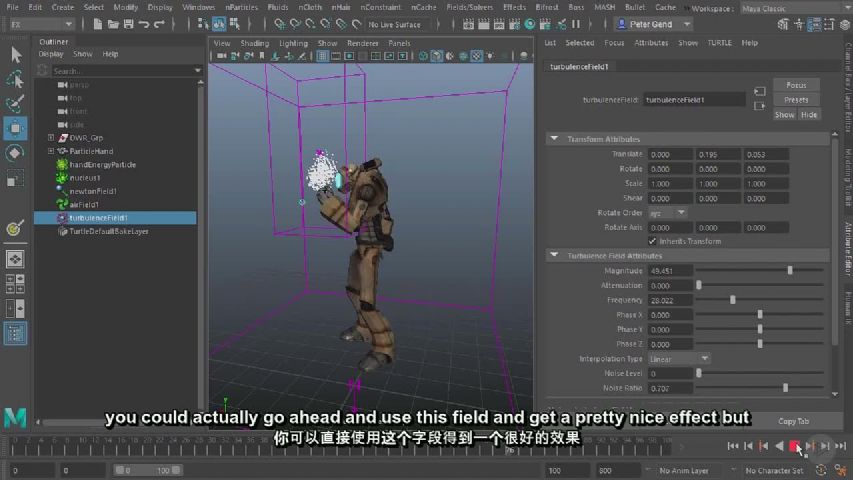Click the Open Scene folder icon
The image size is (853, 480).
point(113,24)
